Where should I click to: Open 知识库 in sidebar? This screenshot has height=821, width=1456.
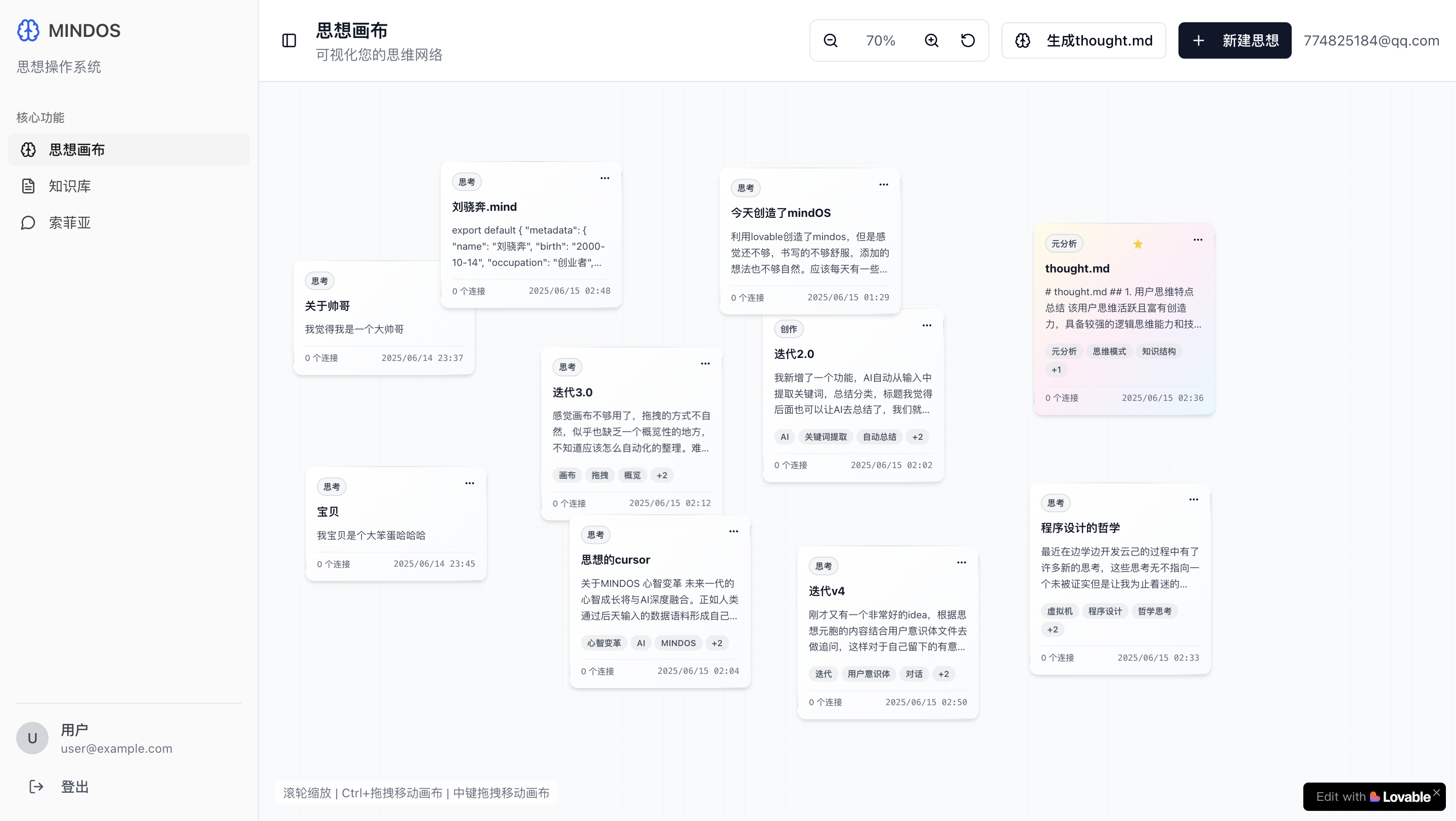(x=129, y=186)
